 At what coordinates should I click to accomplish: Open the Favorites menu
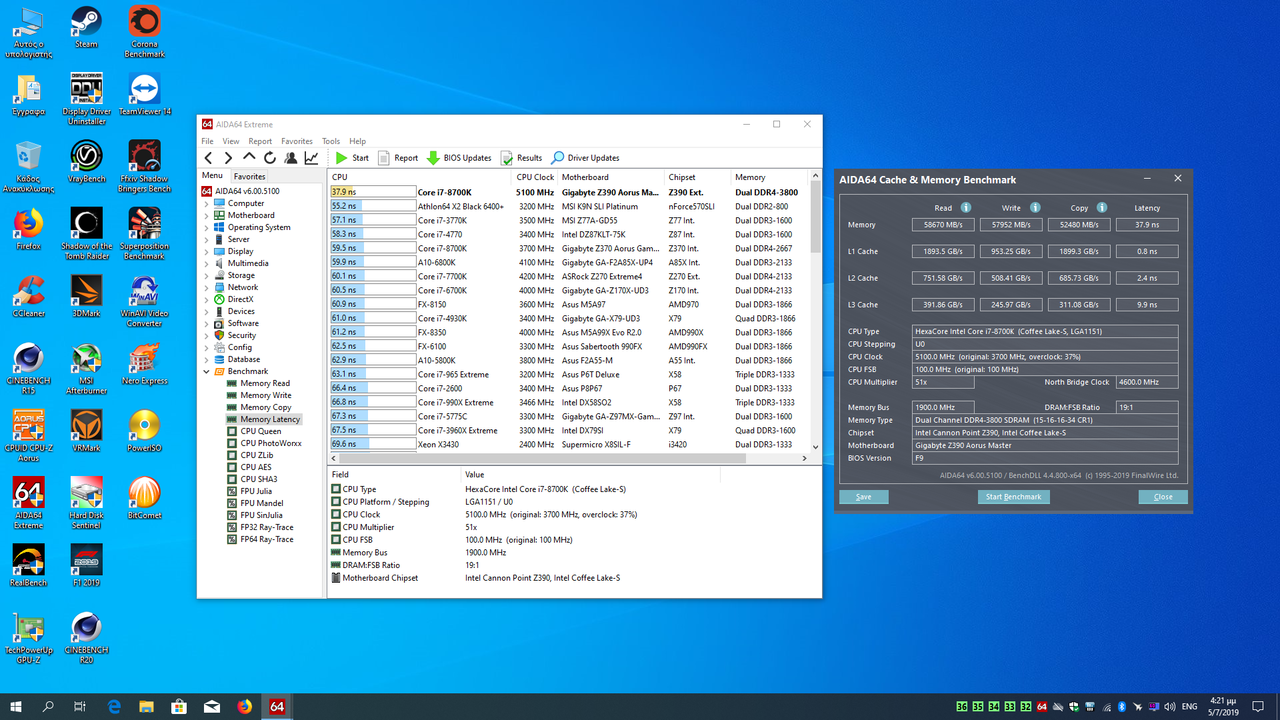tap(297, 141)
